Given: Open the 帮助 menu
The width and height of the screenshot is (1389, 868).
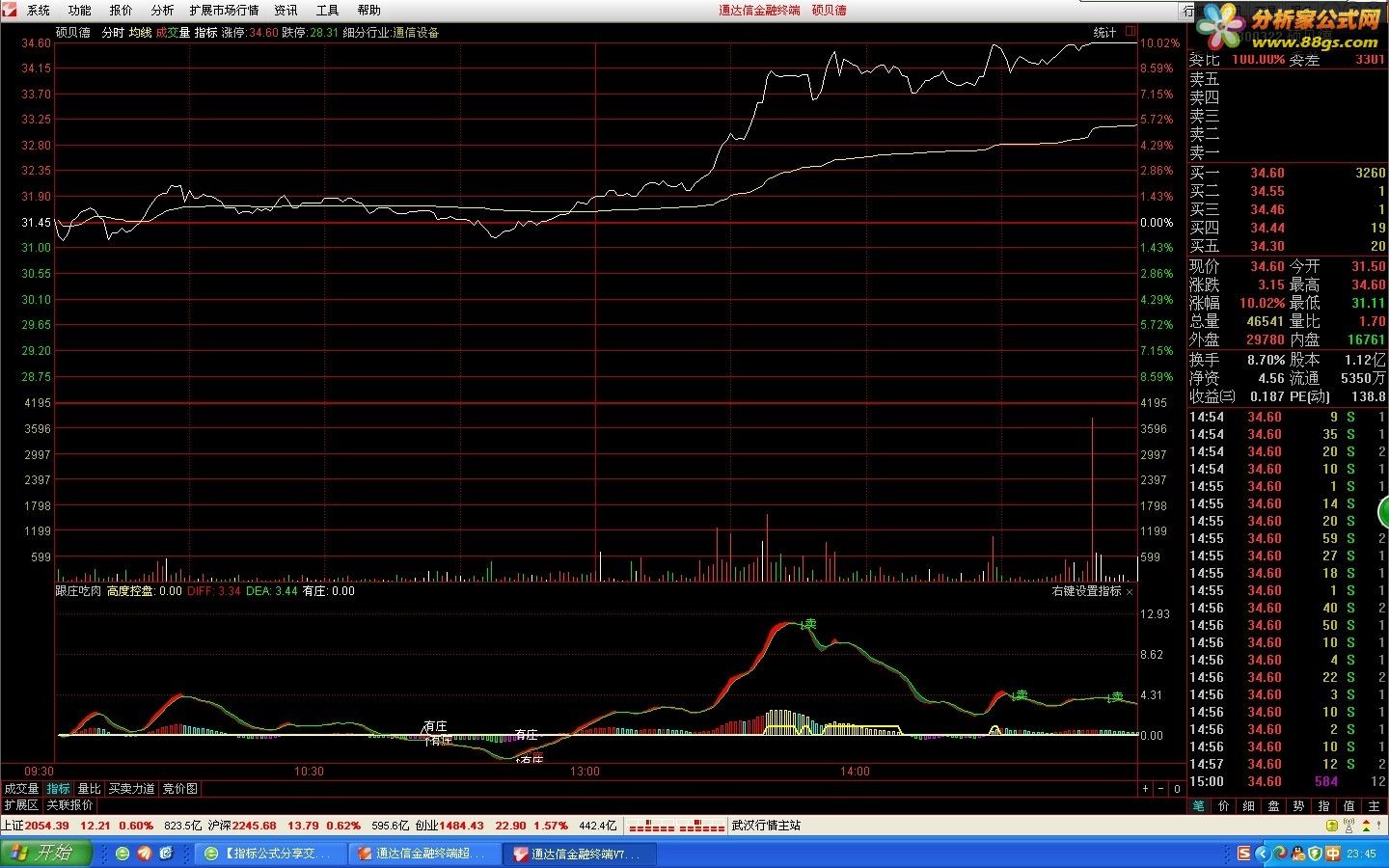Looking at the screenshot, I should (x=368, y=11).
